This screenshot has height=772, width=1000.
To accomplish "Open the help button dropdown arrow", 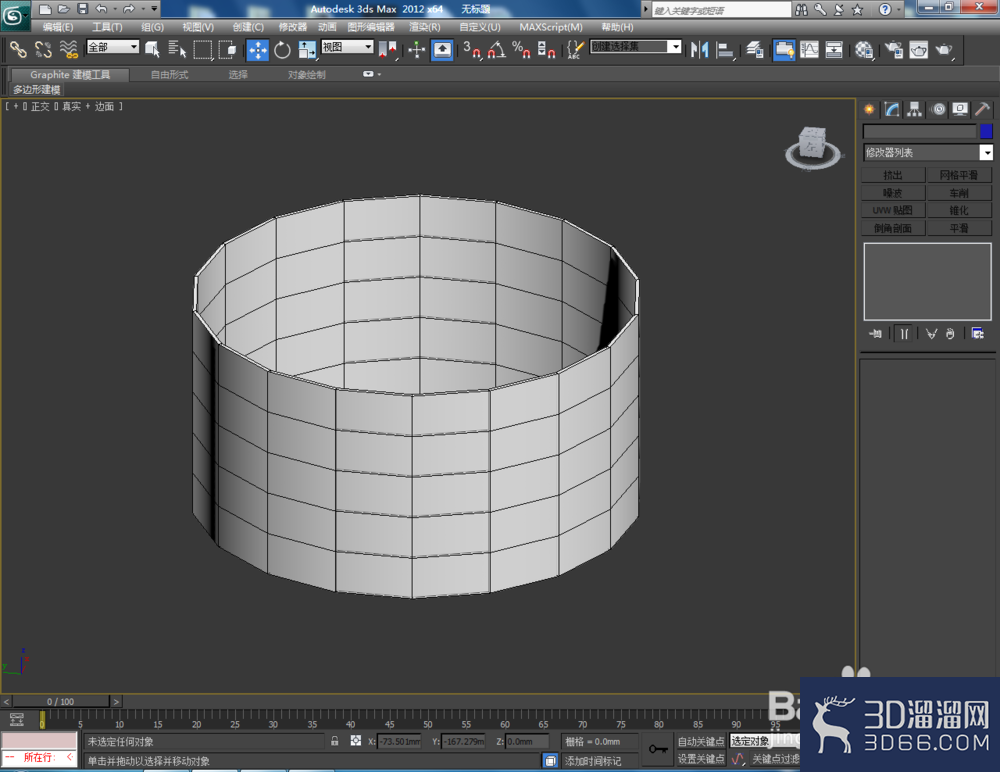I will pos(899,9).
